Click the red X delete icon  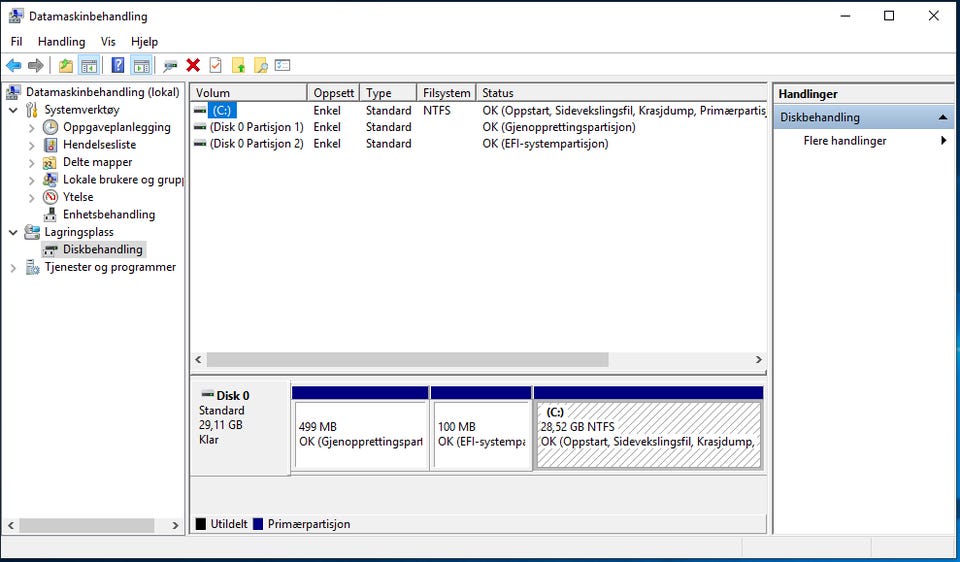tap(193, 66)
